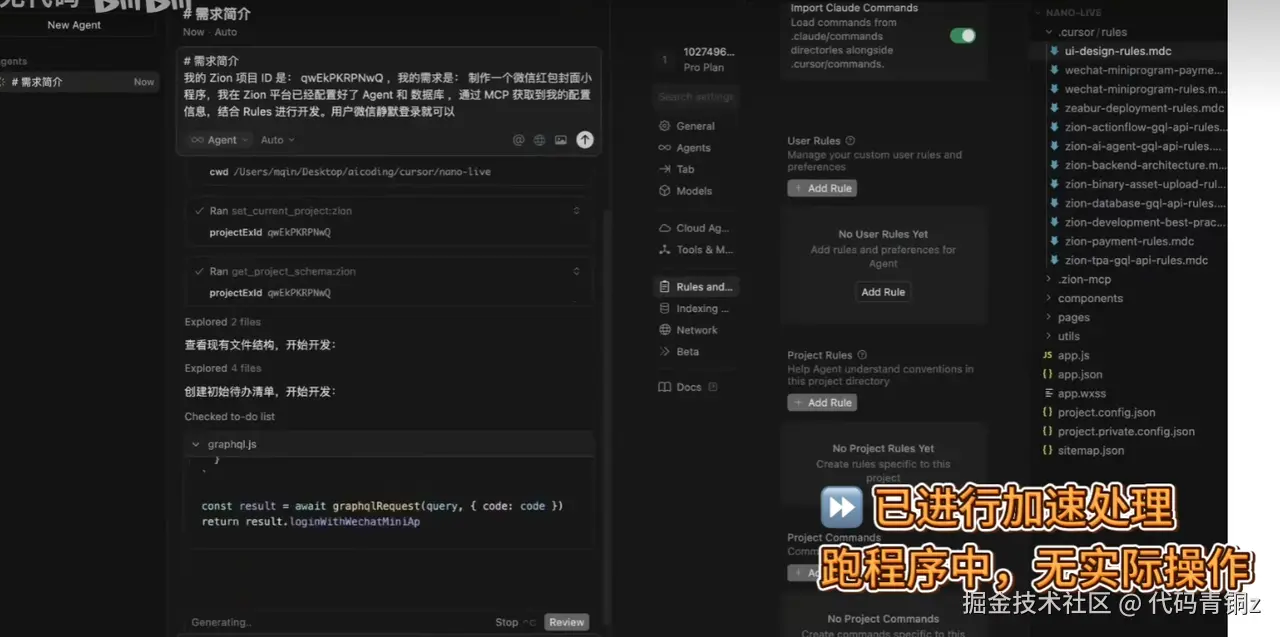This screenshot has height=637, width=1280.
Task: Click Add Rule in No User Rules Yet card
Action: pos(883,292)
